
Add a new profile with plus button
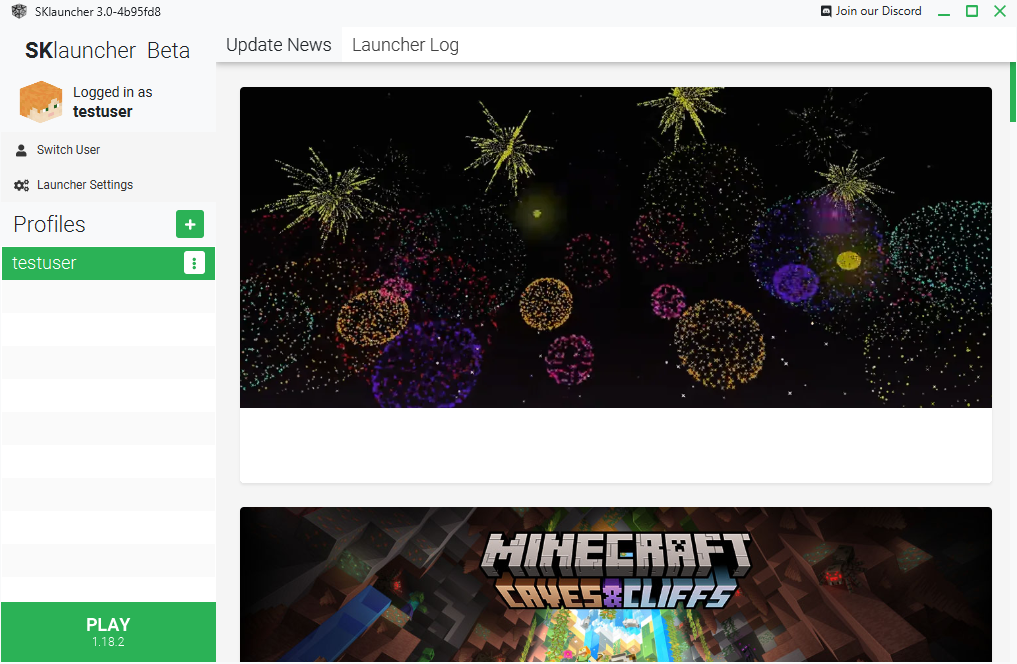click(190, 224)
